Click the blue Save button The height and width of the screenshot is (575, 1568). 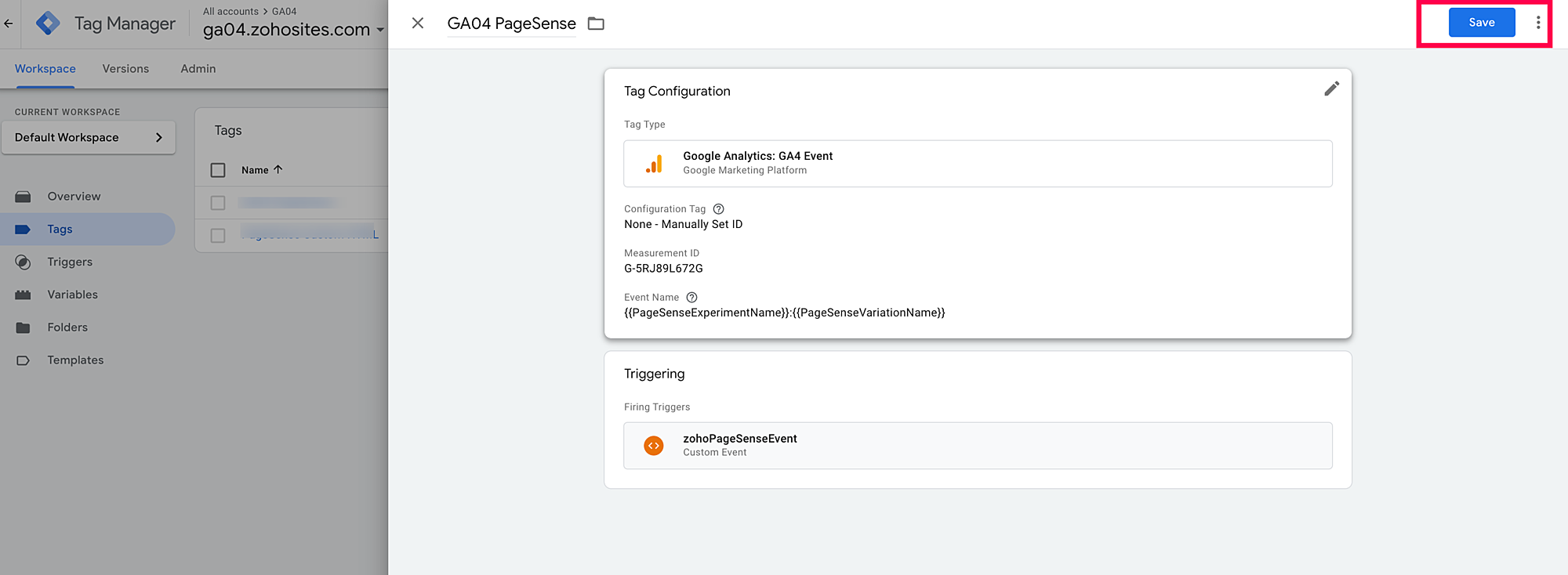pyautogui.click(x=1481, y=23)
